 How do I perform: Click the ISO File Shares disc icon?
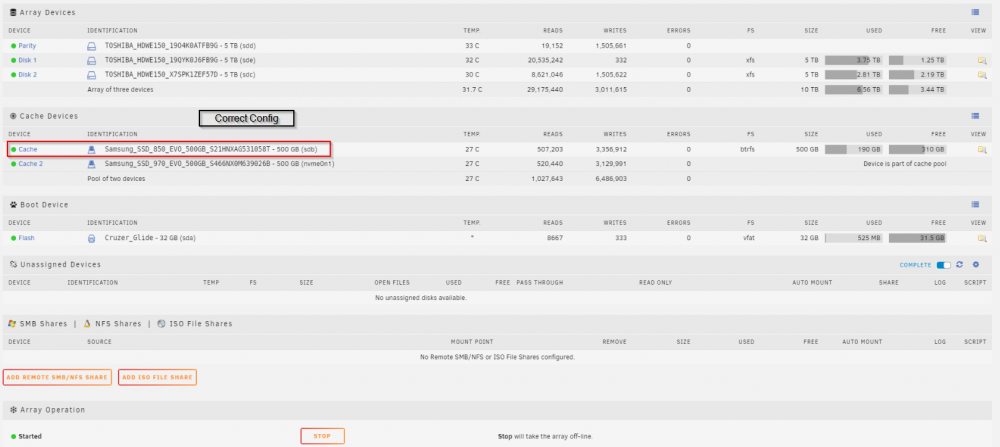161,324
